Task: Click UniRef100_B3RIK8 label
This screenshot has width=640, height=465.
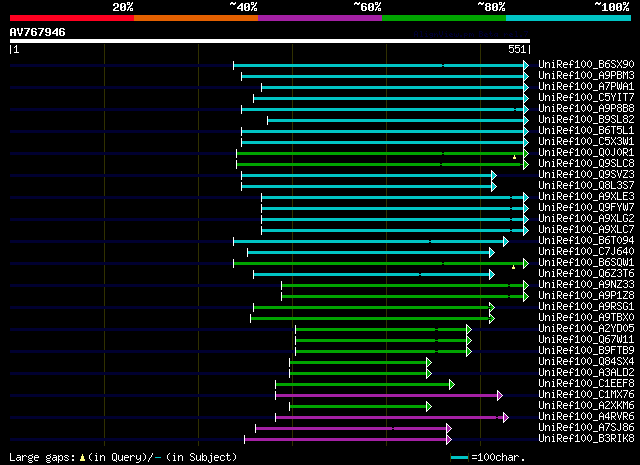Action: 586,439
